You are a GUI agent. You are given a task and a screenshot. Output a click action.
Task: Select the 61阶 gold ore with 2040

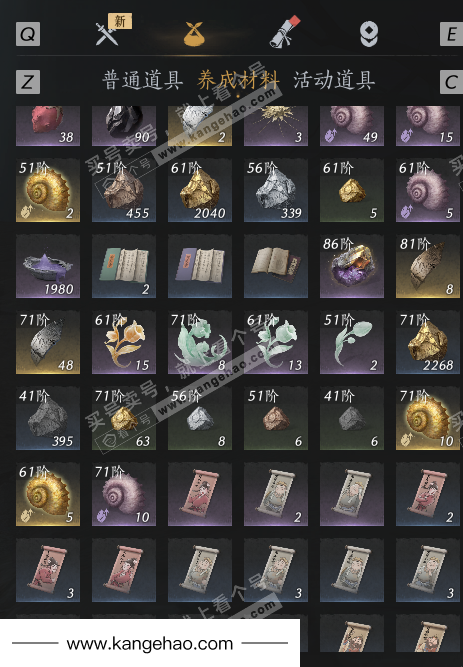pyautogui.click(x=200, y=190)
